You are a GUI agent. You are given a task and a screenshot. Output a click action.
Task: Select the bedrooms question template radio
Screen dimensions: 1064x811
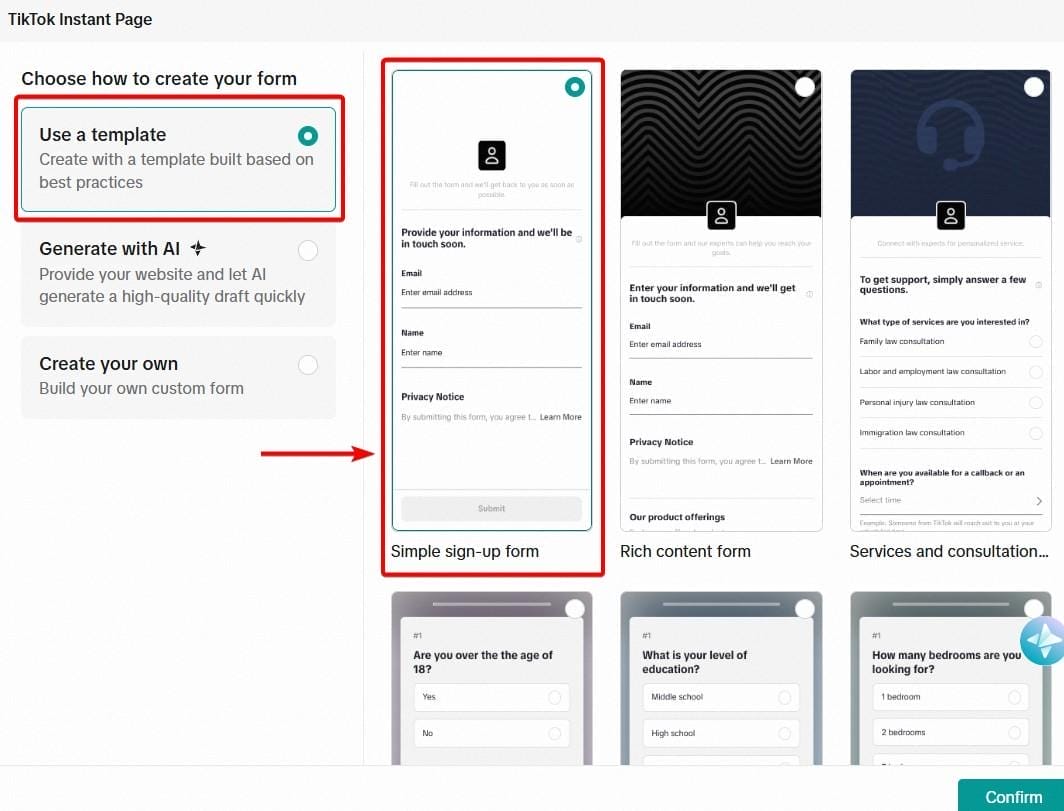[1034, 608]
